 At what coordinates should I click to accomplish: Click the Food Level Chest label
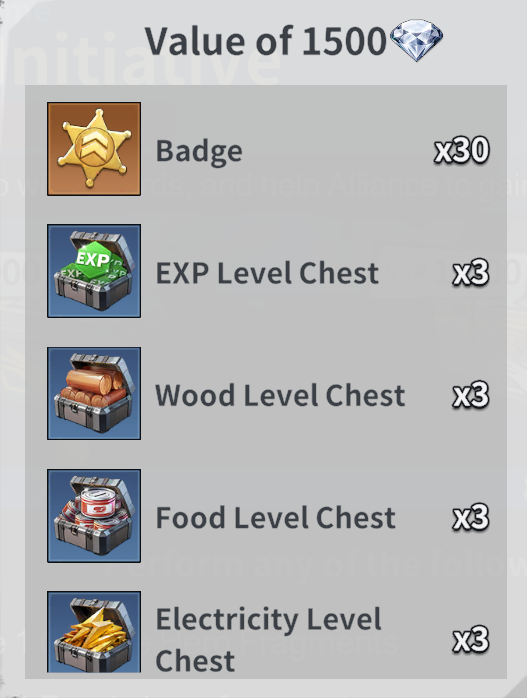(x=276, y=517)
